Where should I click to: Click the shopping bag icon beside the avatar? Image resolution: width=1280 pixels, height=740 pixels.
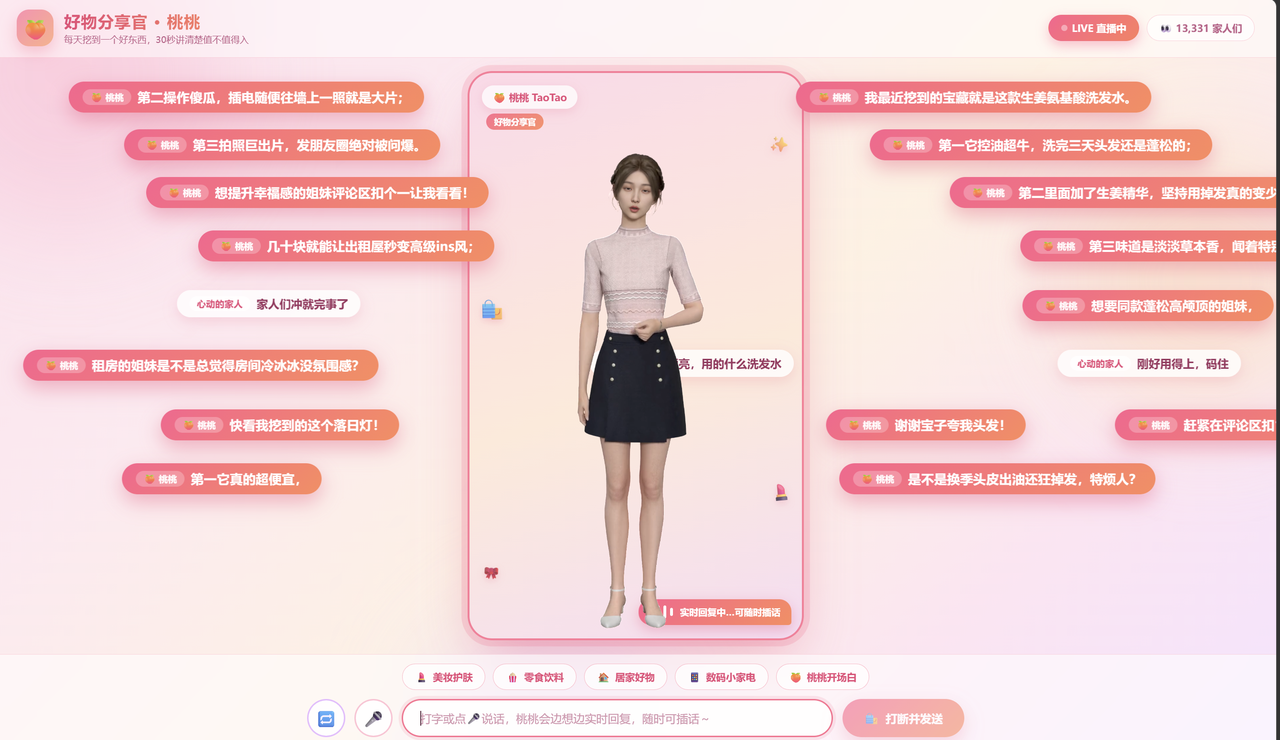pyautogui.click(x=491, y=310)
